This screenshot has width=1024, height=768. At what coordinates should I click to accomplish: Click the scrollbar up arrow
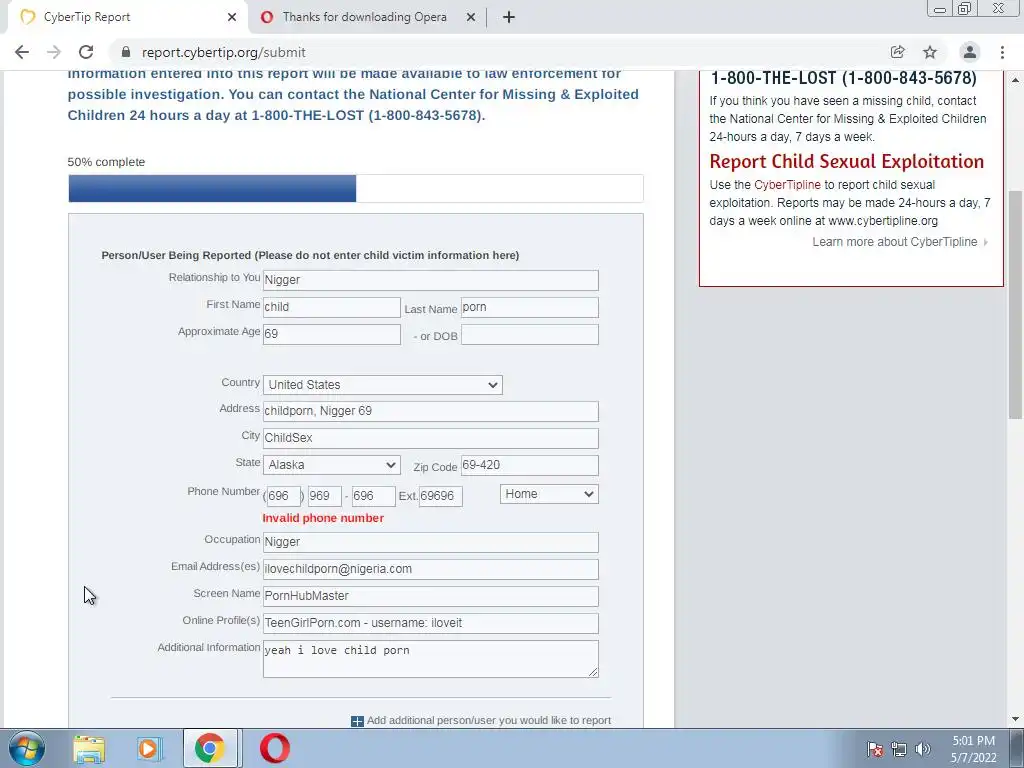pyautogui.click(x=1015, y=80)
